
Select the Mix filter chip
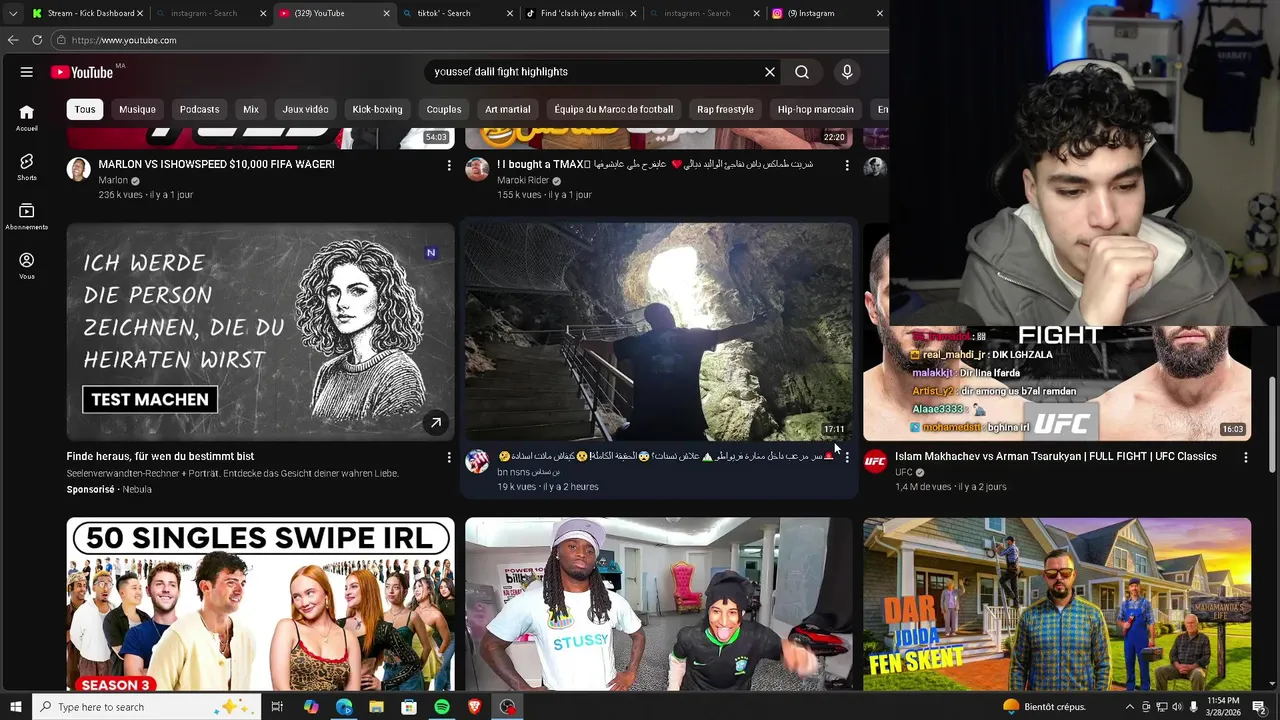pyautogui.click(x=251, y=109)
